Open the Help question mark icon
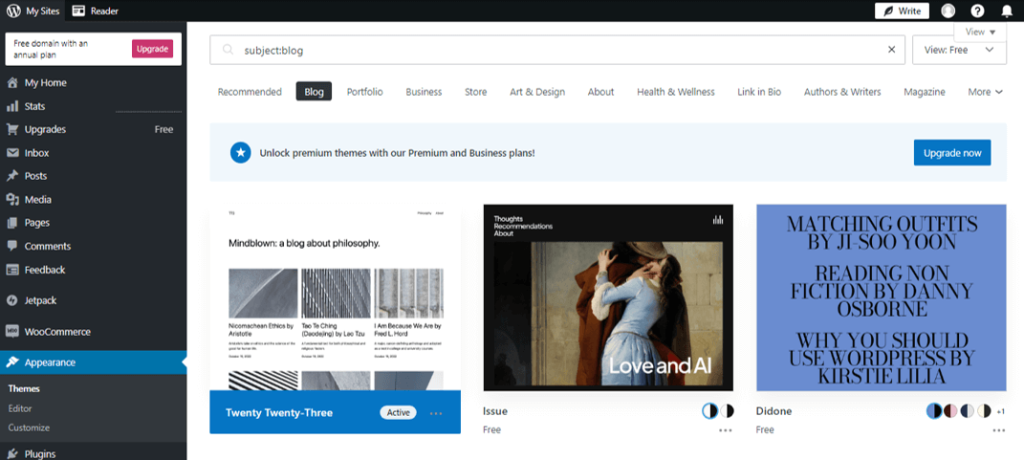Image resolution: width=1024 pixels, height=460 pixels. pyautogui.click(x=977, y=11)
